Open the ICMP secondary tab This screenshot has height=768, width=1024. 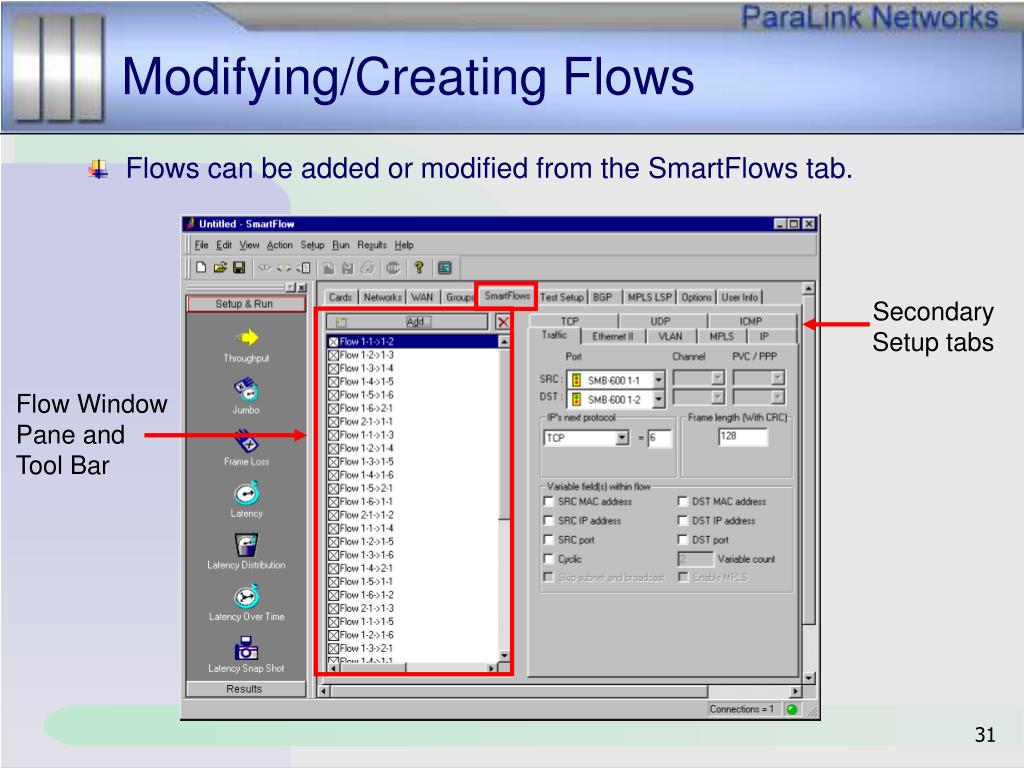pos(751,321)
